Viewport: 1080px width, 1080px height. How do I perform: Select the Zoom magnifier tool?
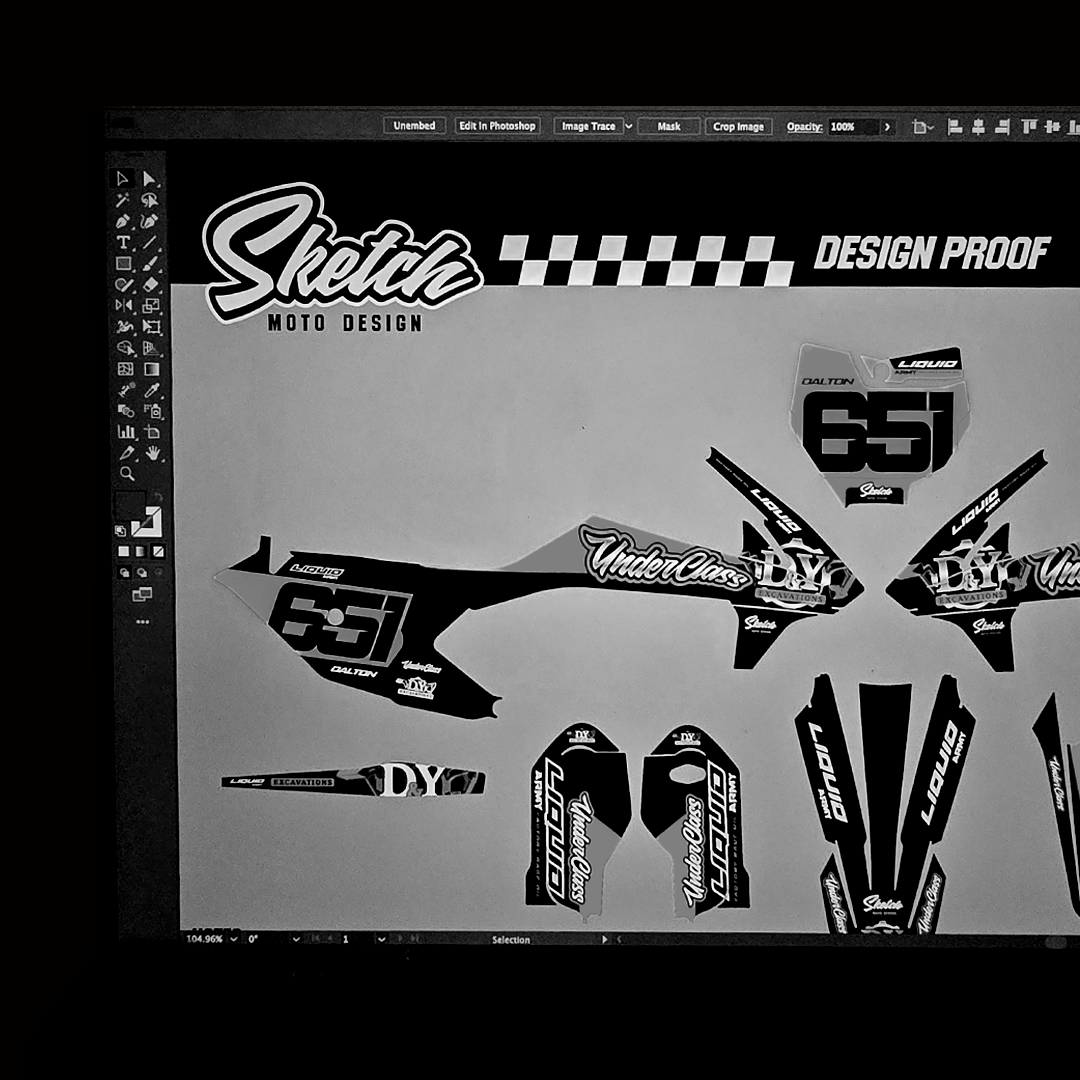coord(127,473)
